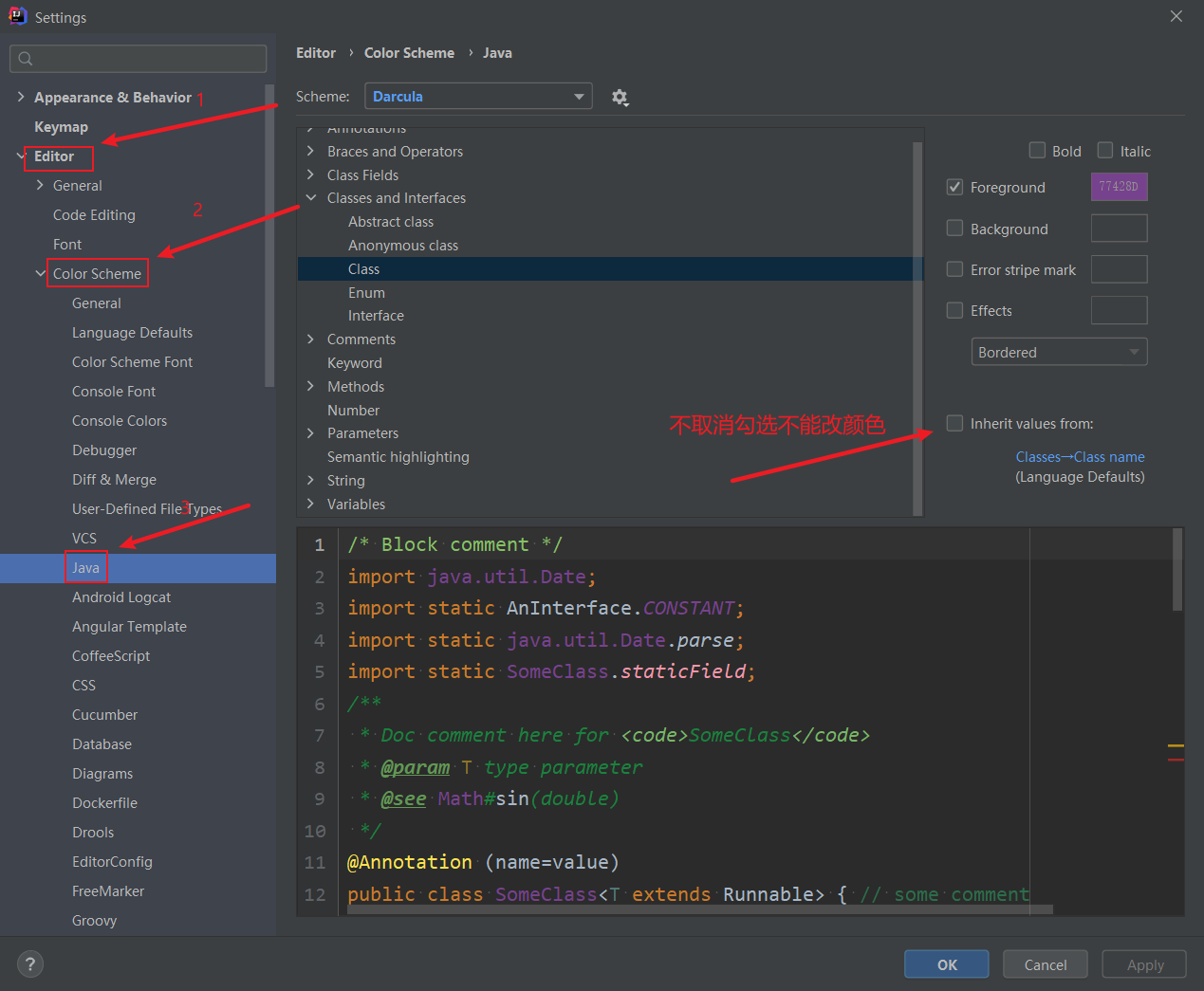Screen dimensions: 1204x991
Task: Select Enum attribute
Action: [366, 292]
